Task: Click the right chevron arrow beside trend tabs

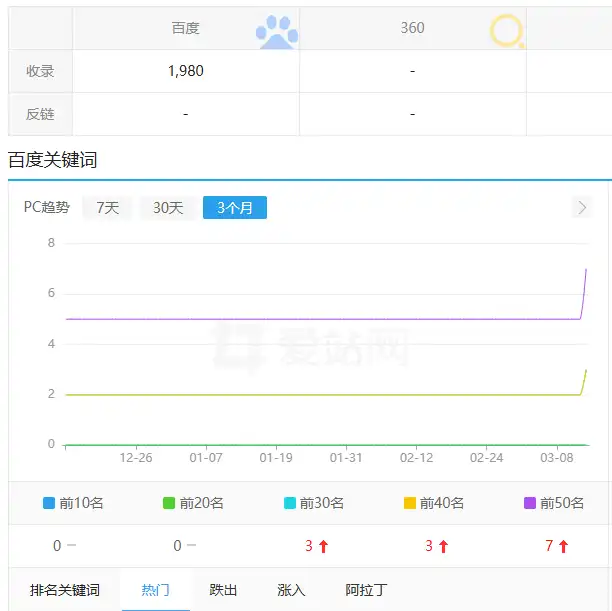Action: coord(582,208)
